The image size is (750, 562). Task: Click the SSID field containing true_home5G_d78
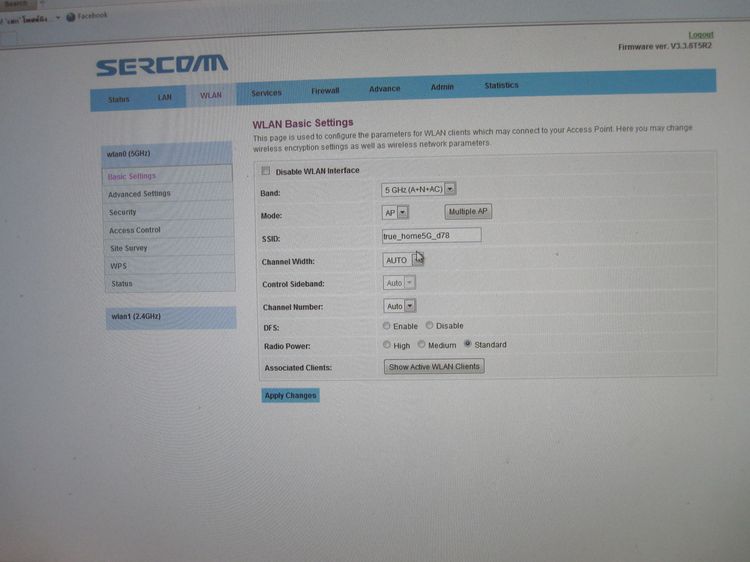click(431, 235)
